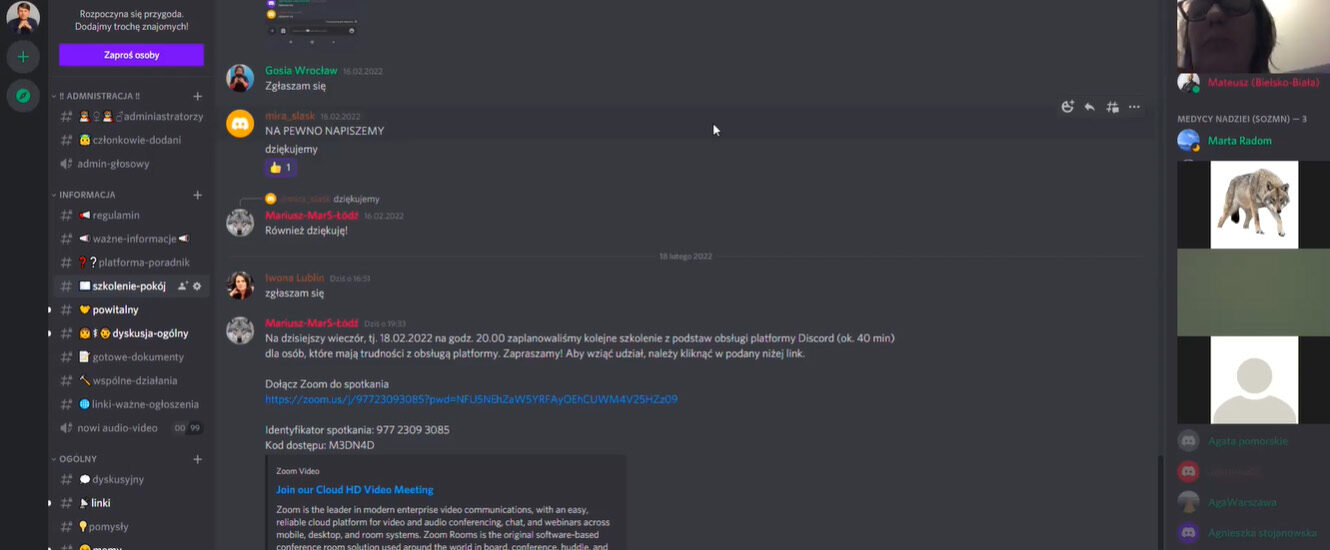Click Marta Radom name in member list
The width and height of the screenshot is (1330, 550).
[1240, 141]
